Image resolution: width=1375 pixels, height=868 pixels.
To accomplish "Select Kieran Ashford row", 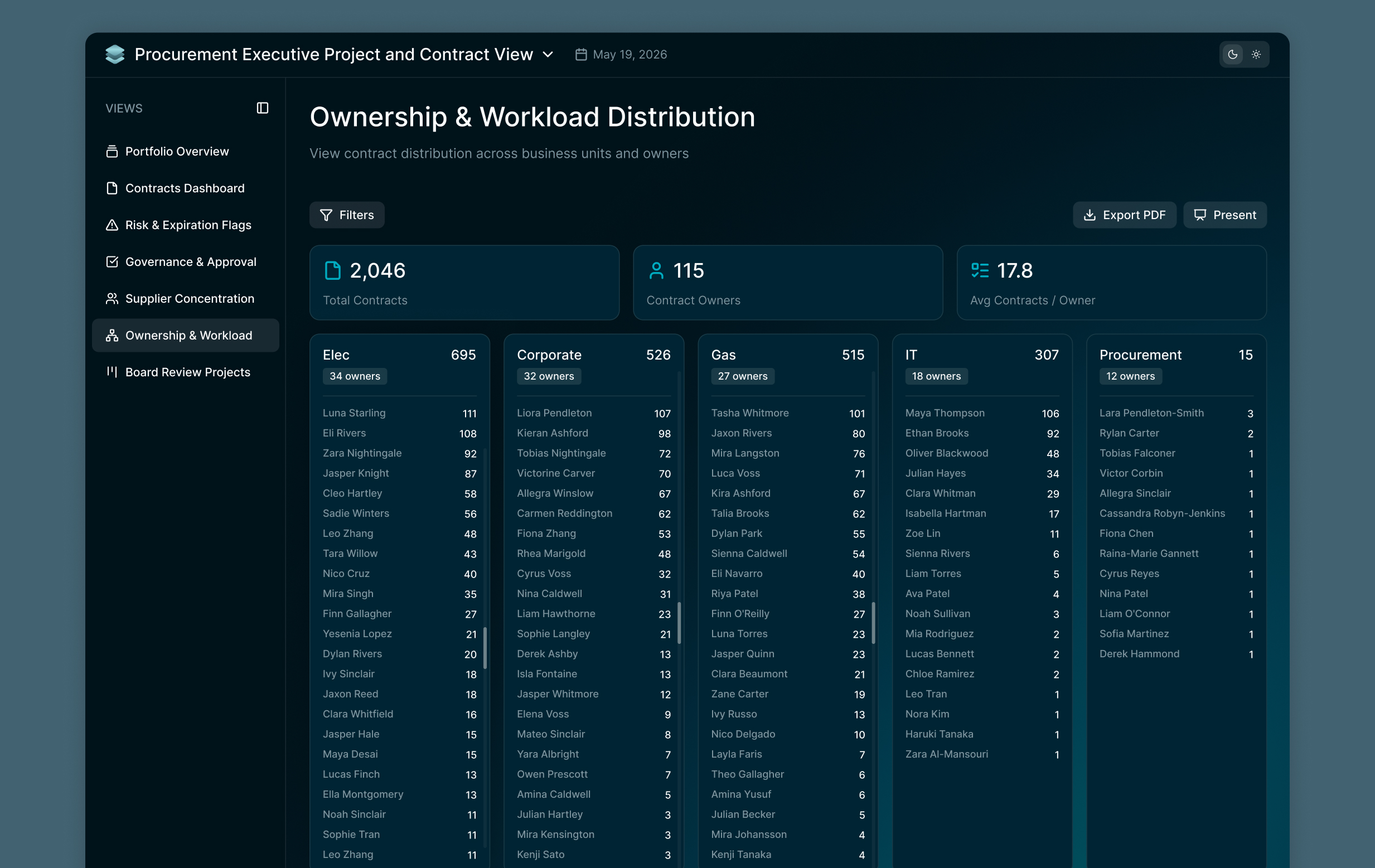I will [593, 433].
